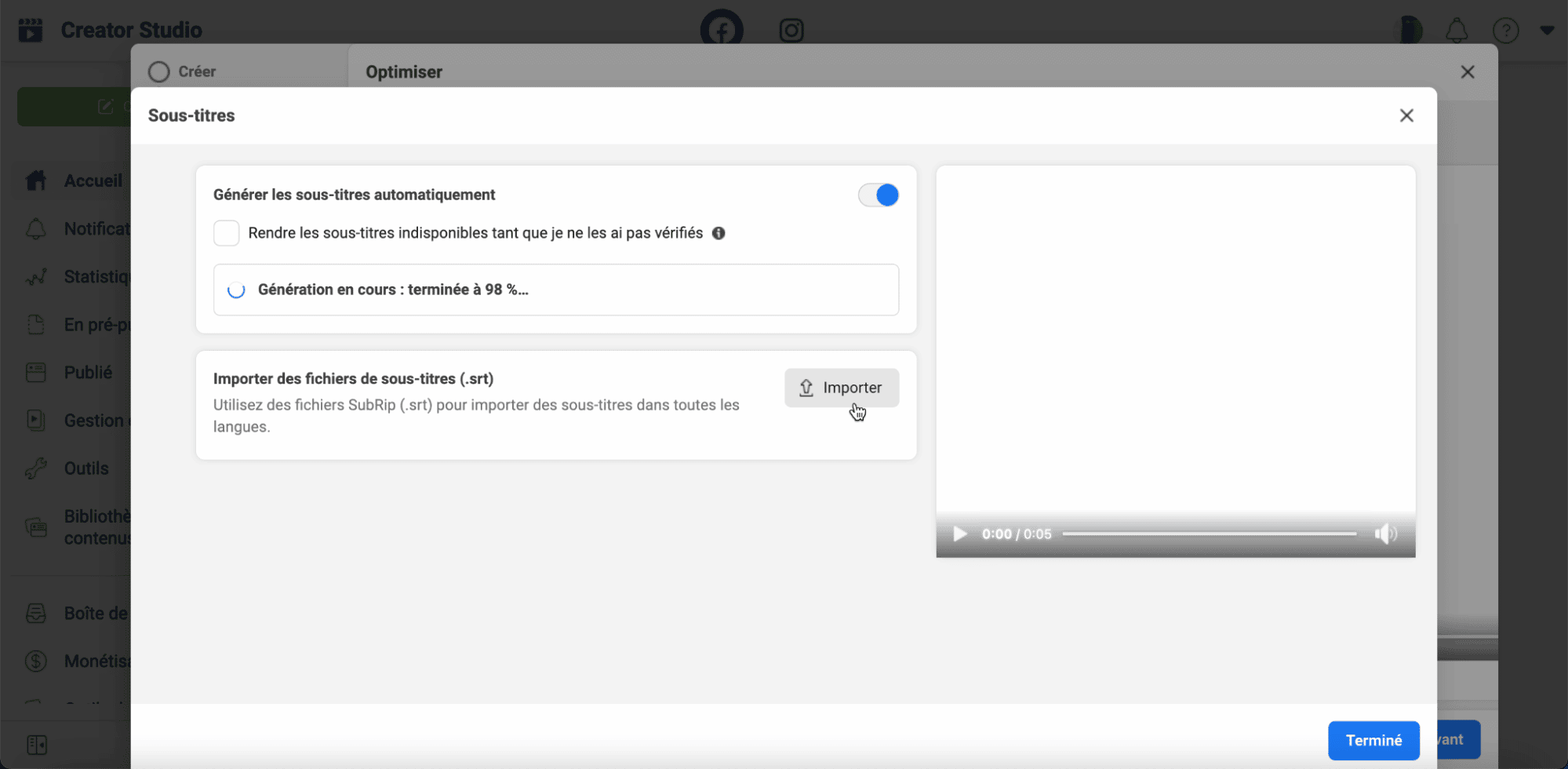Check the 'Rendre les sous-titres indisponibles' checkbox
This screenshot has height=769, width=1568.
[x=227, y=233]
